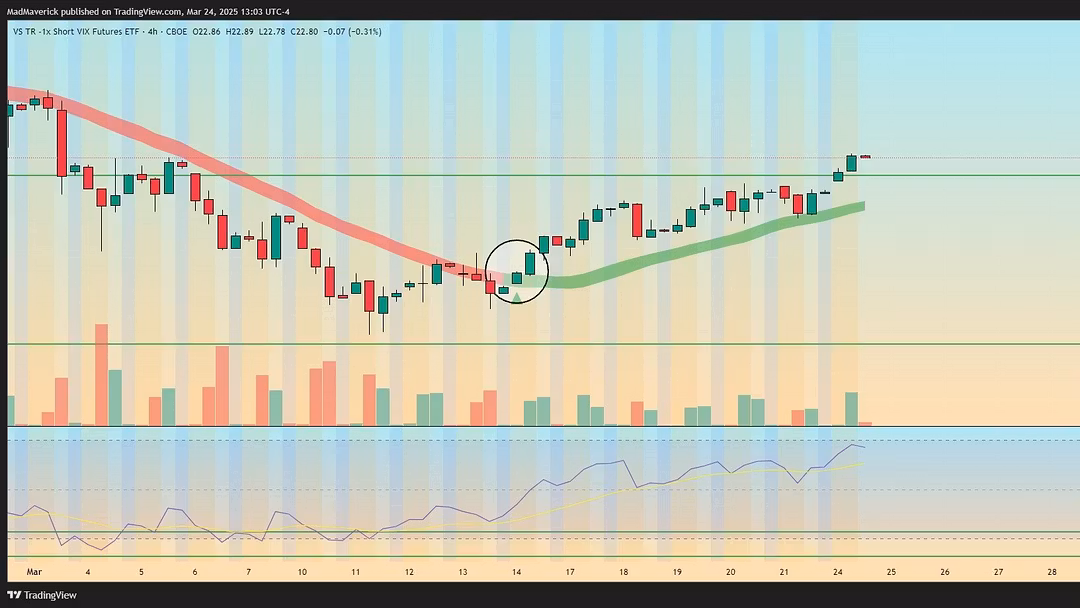Click date '10' on the time axis
1080x608 pixels.
point(302,572)
